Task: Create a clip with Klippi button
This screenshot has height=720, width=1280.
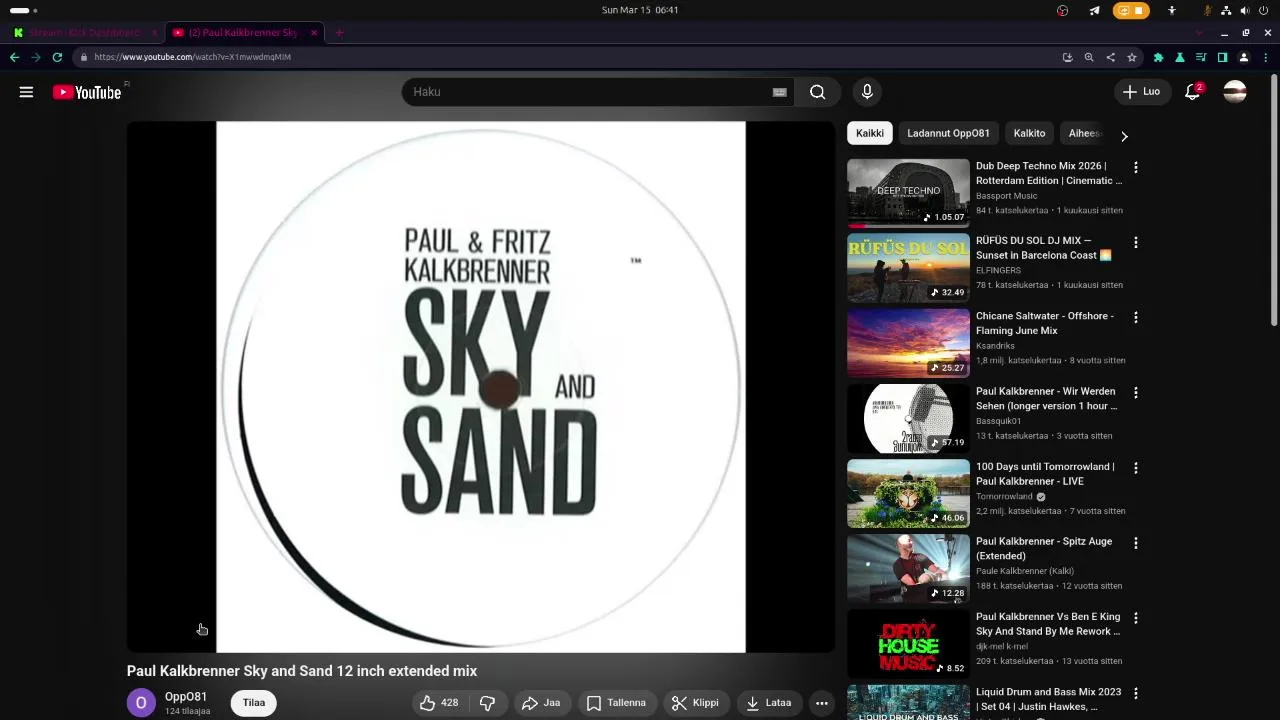Action: tap(696, 703)
